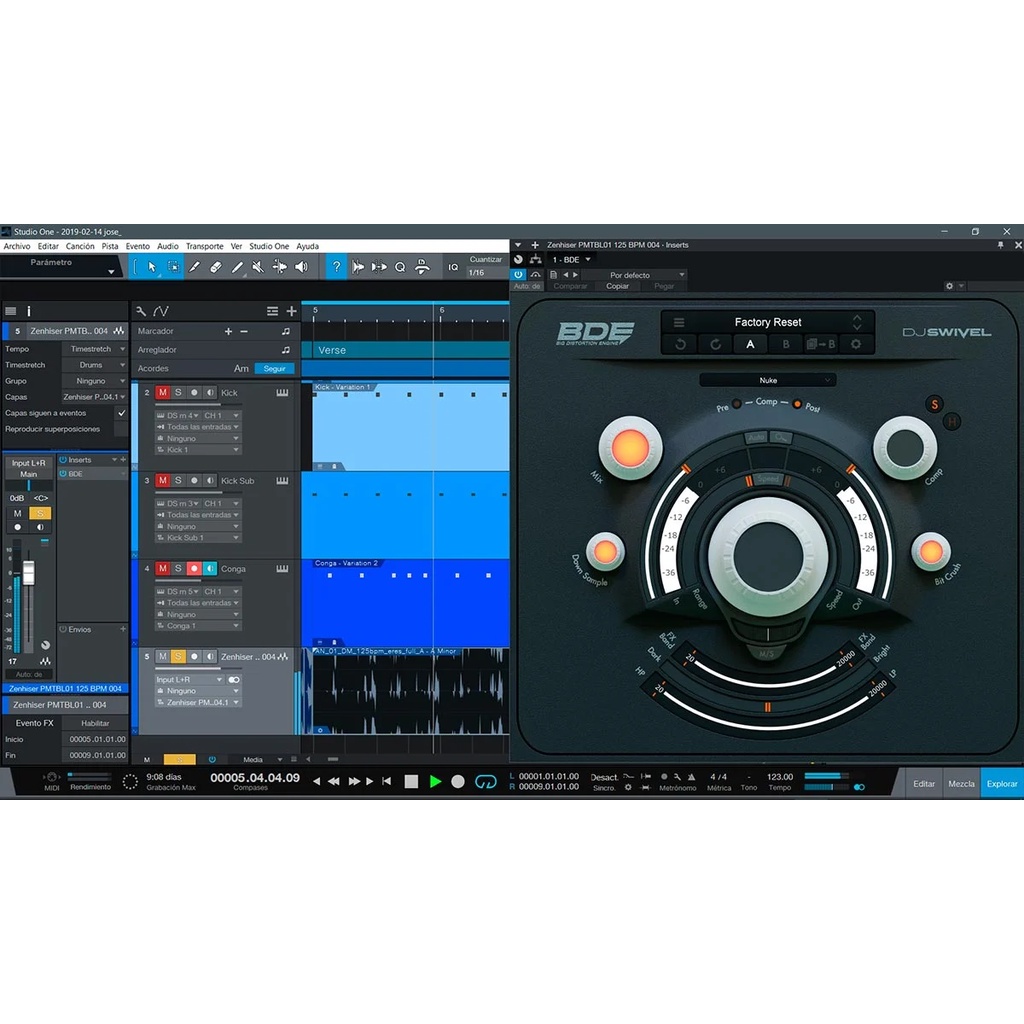This screenshot has height=1024, width=1024.
Task: Open the Grupo Ninguno dropdown
Action: pyautogui.click(x=94, y=381)
